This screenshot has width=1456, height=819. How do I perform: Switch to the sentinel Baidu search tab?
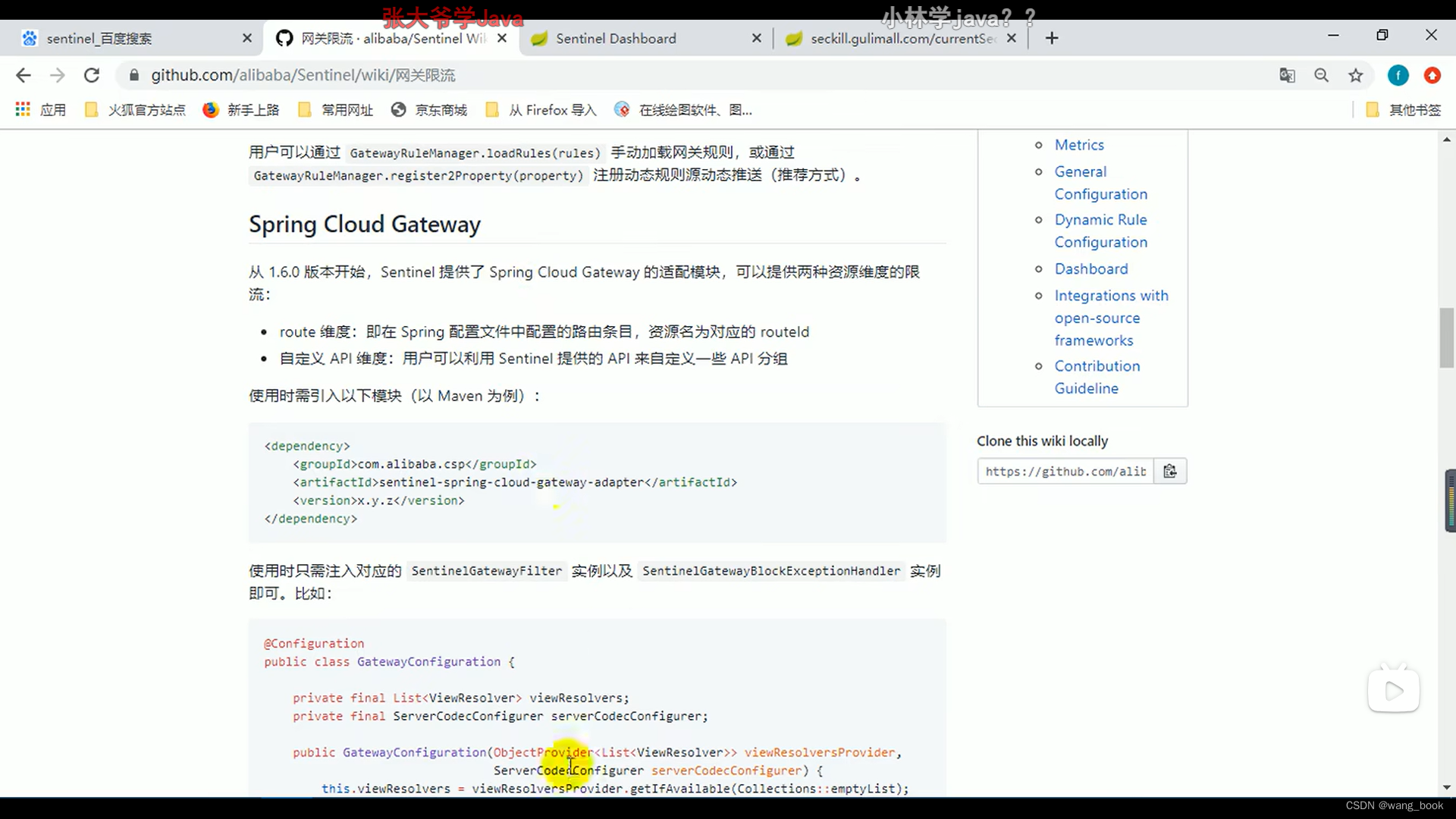[x=99, y=39]
